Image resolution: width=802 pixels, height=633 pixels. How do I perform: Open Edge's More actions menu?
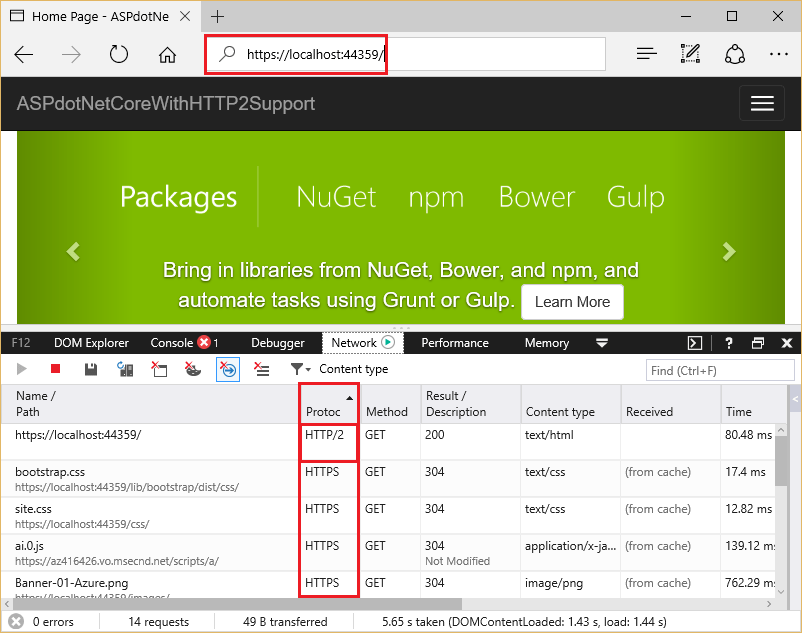(778, 54)
